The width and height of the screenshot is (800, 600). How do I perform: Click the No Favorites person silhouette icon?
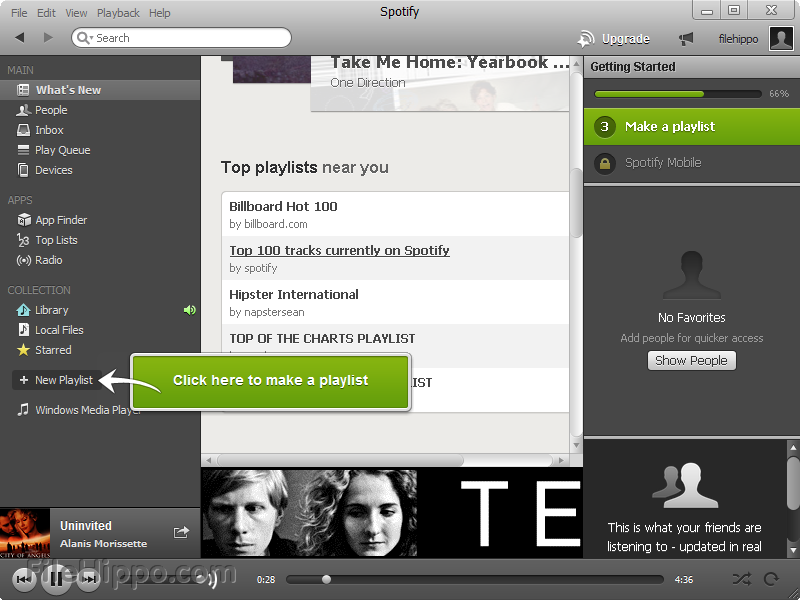coord(691,274)
